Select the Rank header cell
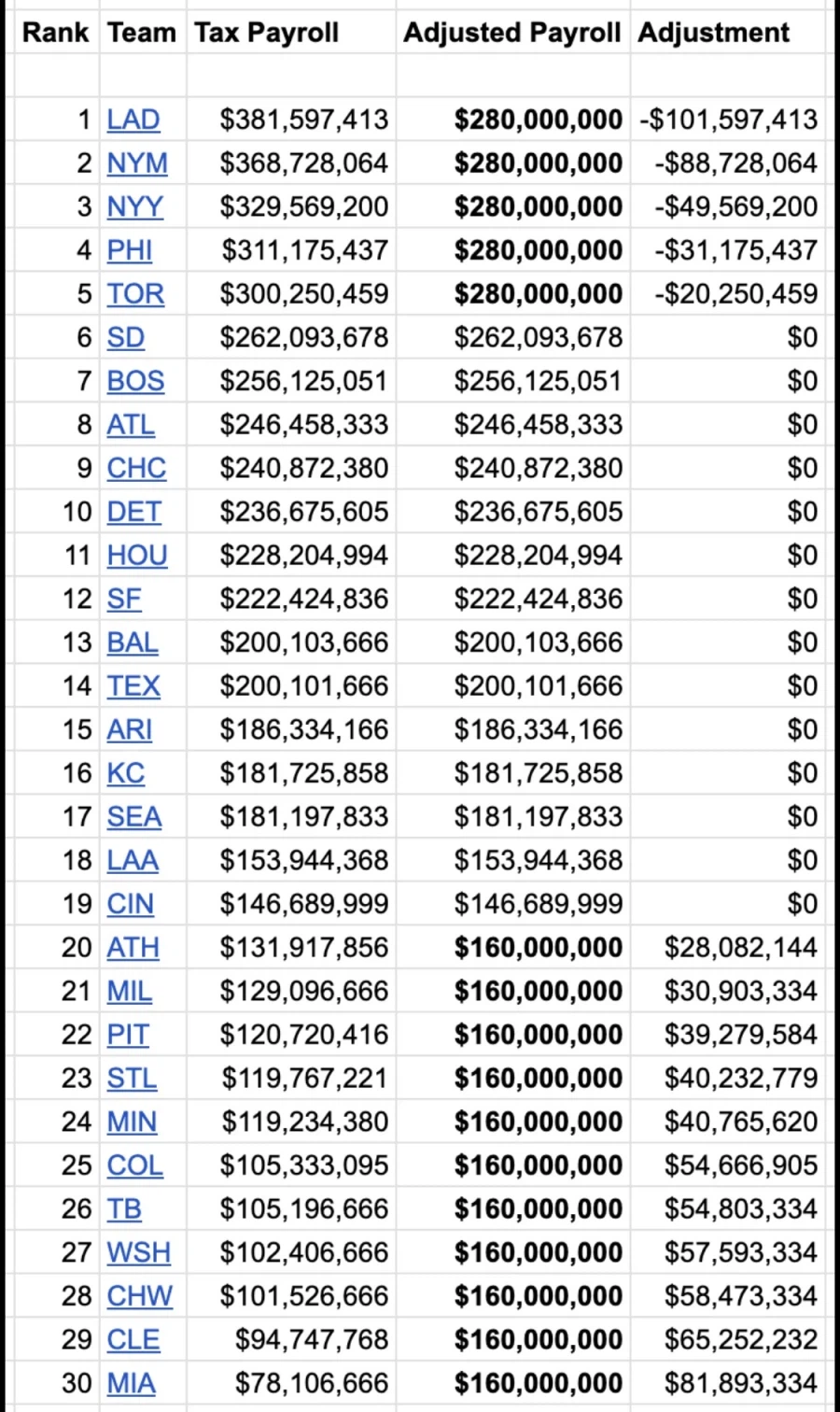 tap(55, 33)
